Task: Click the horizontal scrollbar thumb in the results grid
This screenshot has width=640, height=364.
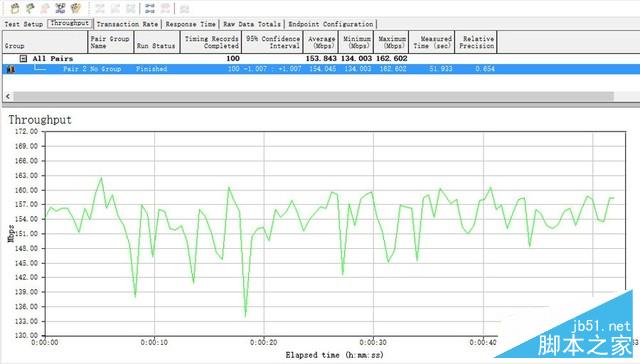Action: 313,96
